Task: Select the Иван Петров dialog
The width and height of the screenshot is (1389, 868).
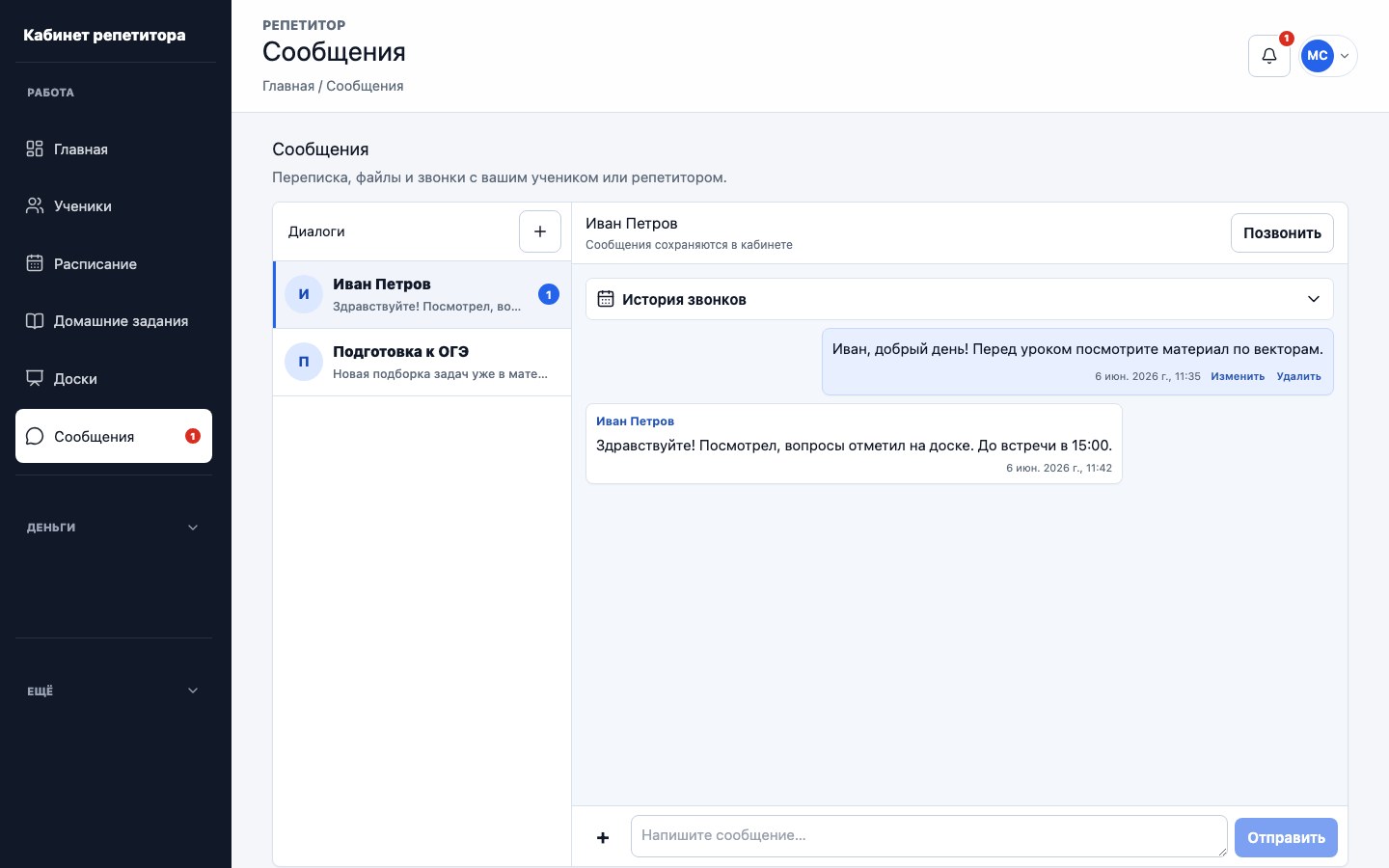Action: click(x=422, y=294)
